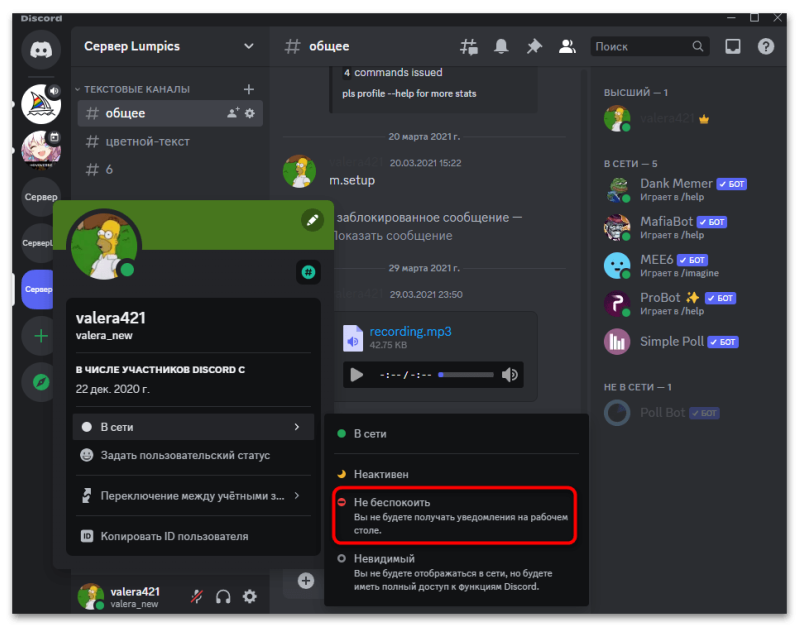Open the СерверL server icon

(x=38, y=243)
